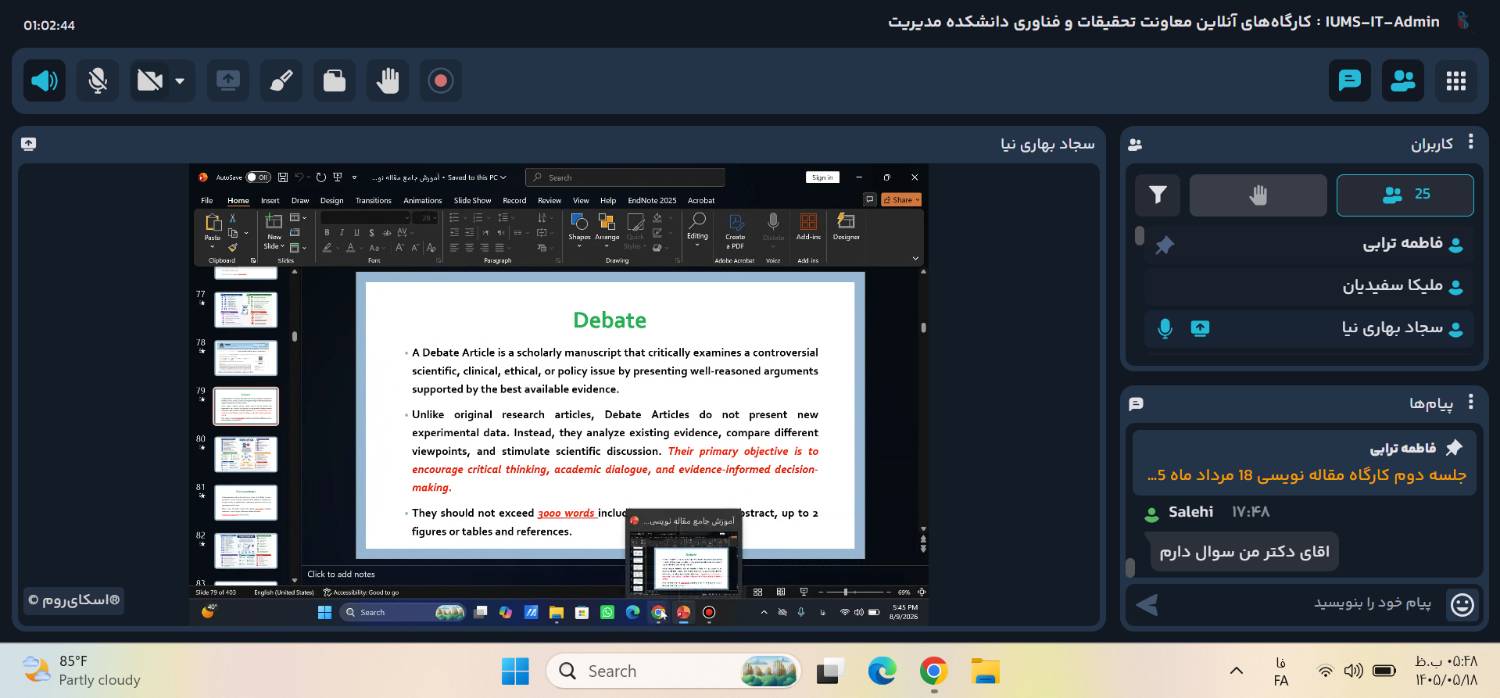
Task: Open the whiteboard brush tool
Action: pos(281,81)
